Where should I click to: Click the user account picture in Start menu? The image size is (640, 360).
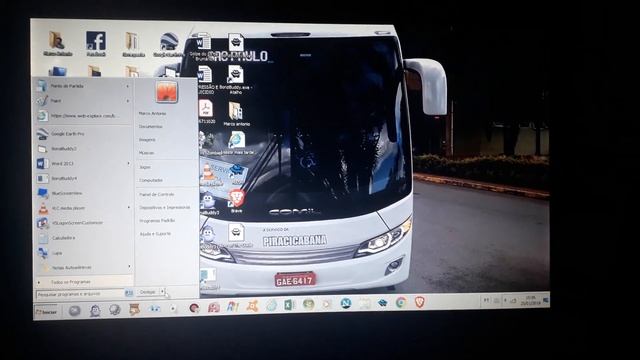166,91
